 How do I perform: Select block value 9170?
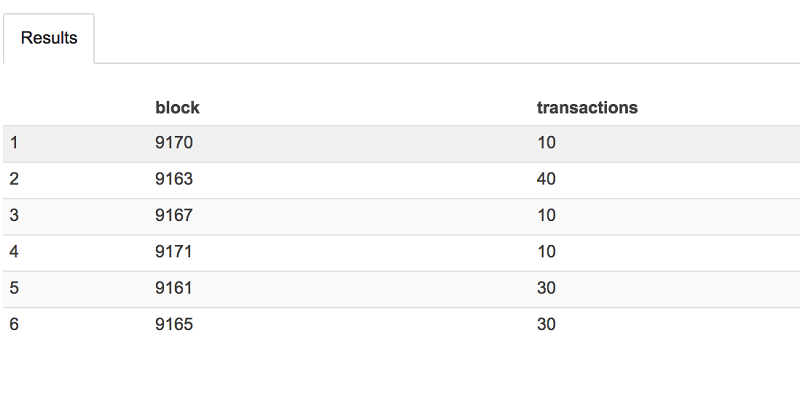tap(174, 142)
